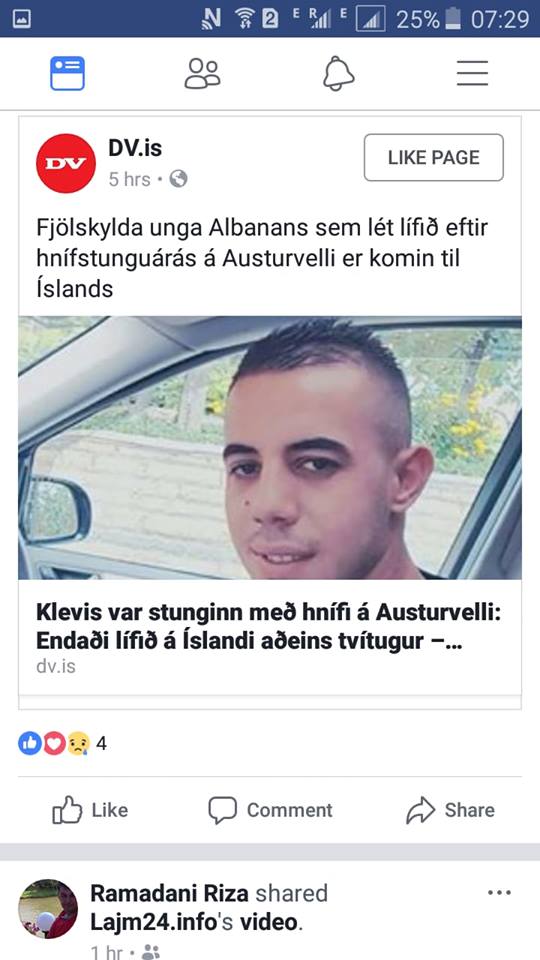The image size is (540, 960).
Task: Click the LIKE PAGE button
Action: coord(433,157)
